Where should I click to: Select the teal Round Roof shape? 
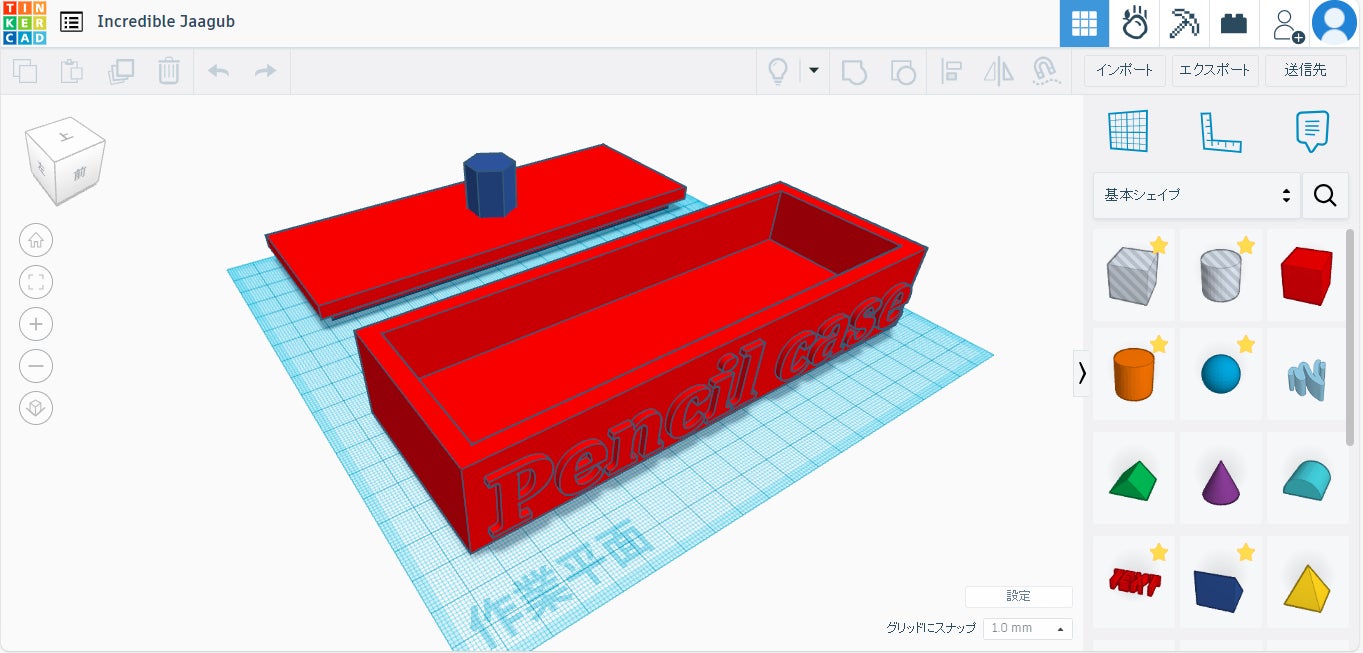1307,479
